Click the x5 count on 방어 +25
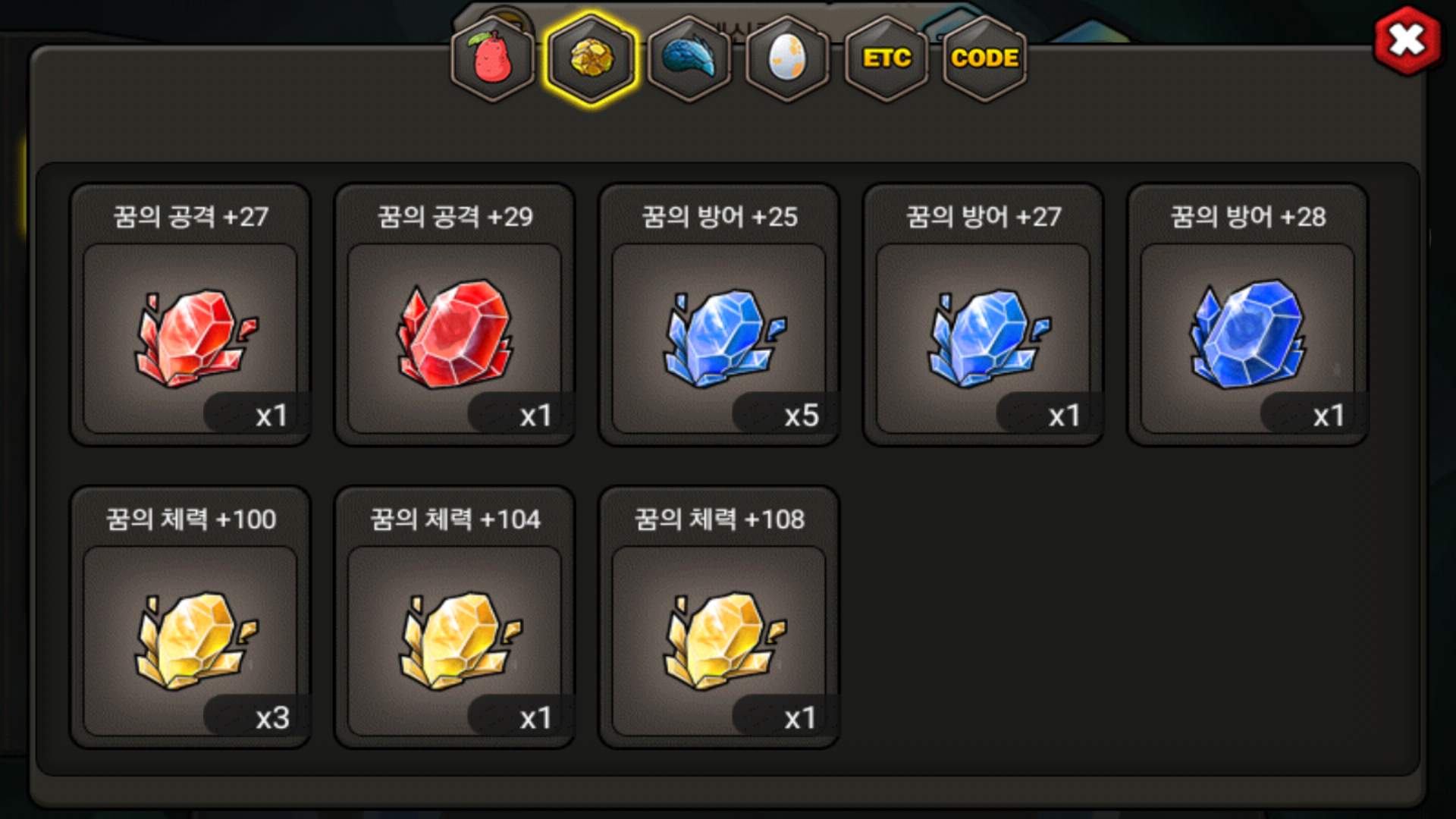 coord(801,416)
